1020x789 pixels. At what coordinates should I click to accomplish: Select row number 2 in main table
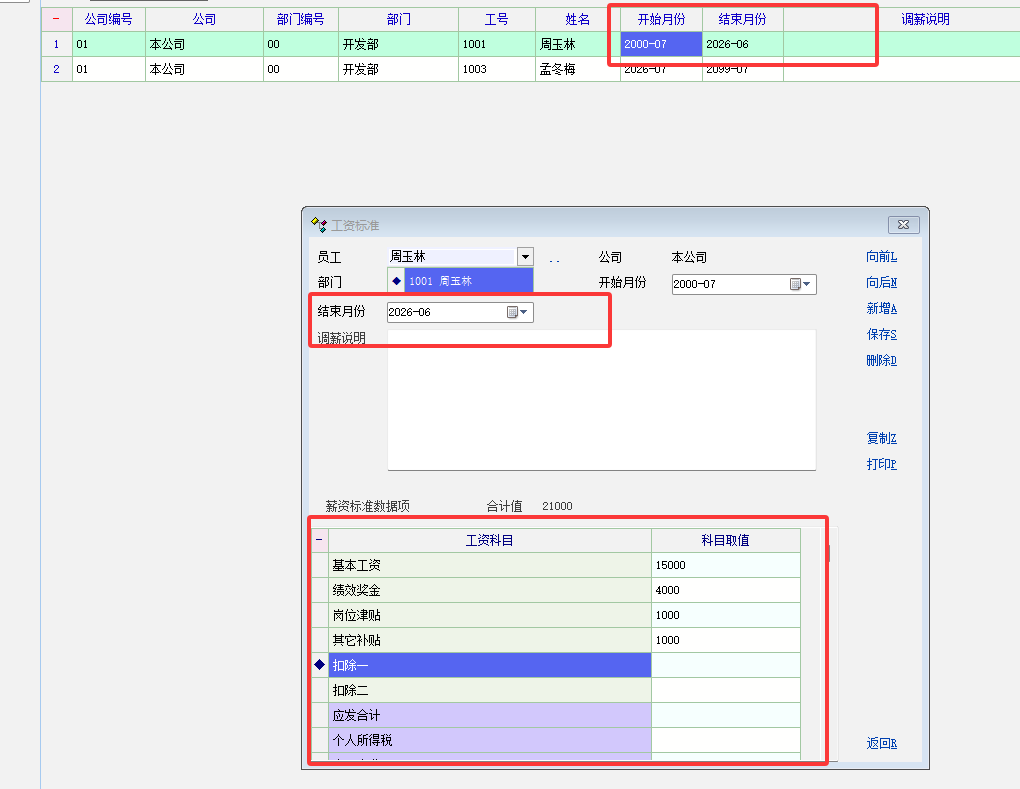point(57,69)
